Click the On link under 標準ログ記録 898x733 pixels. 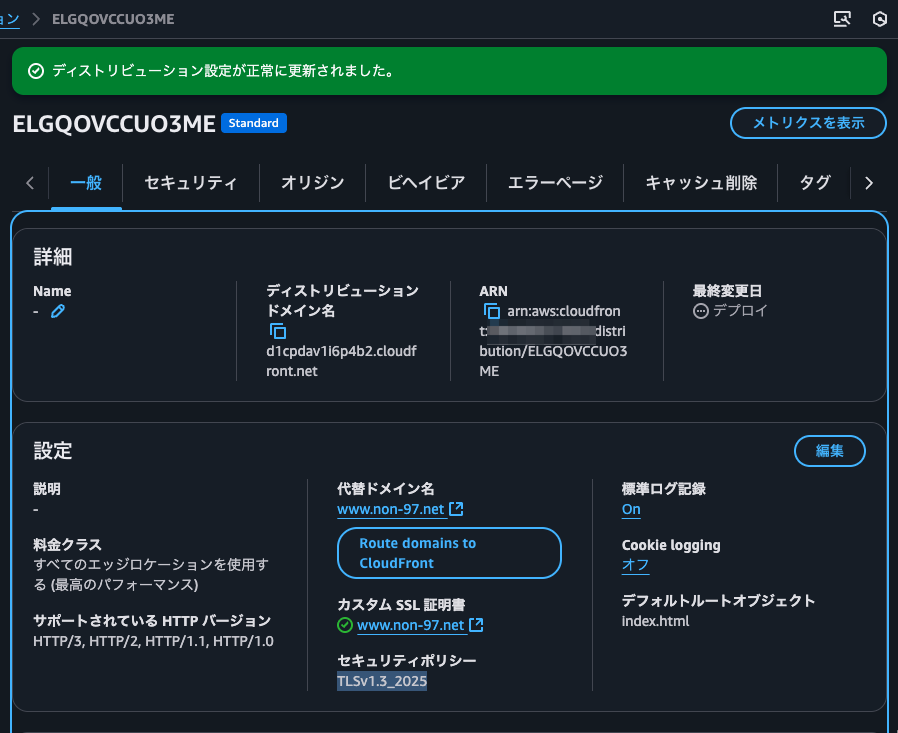(x=631, y=509)
